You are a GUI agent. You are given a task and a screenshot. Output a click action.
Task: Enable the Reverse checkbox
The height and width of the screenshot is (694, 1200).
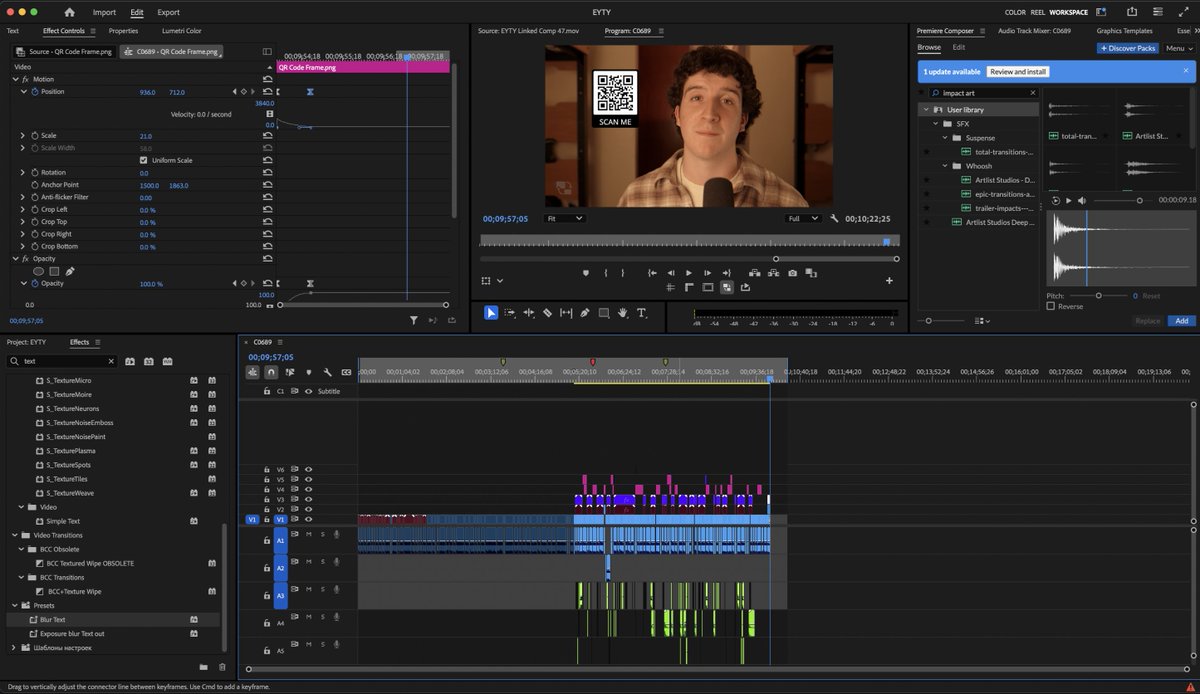1050,307
